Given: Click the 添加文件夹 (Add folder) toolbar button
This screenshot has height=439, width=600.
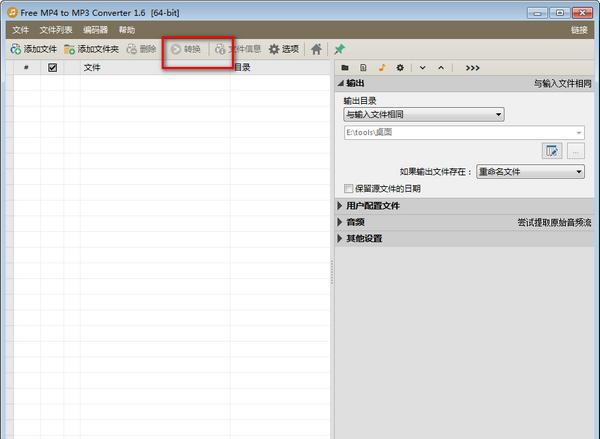Looking at the screenshot, I should coord(91,49).
